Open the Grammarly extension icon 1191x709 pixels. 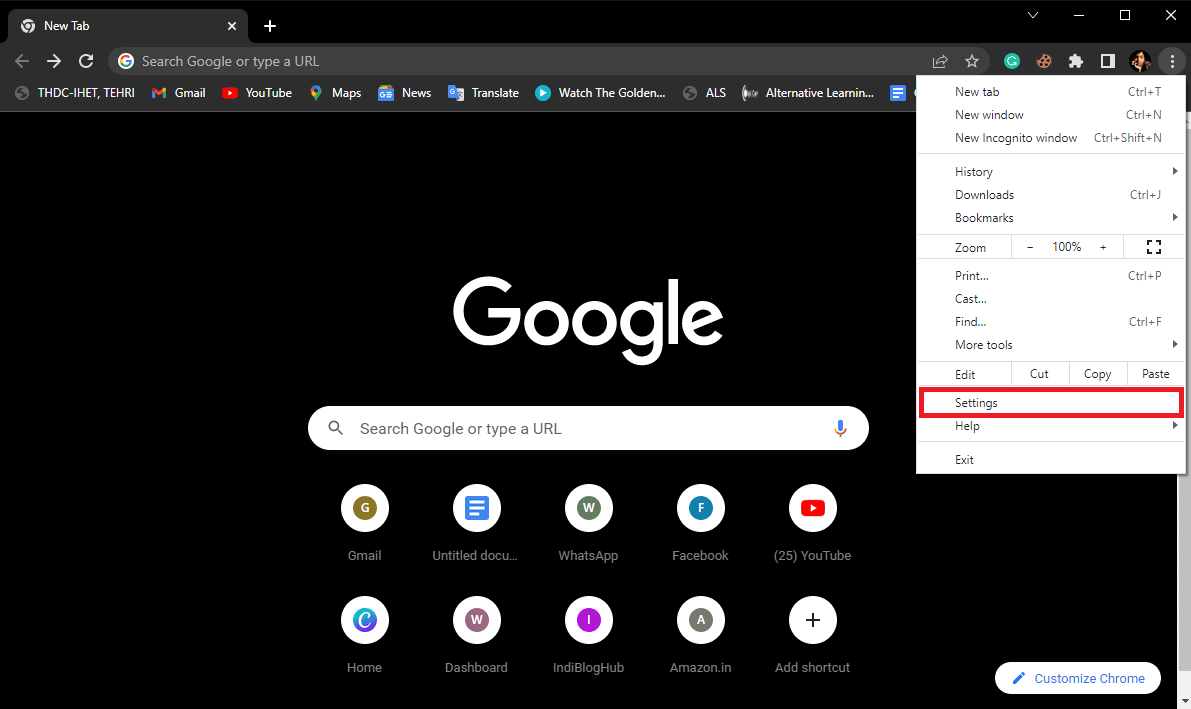coord(1012,61)
